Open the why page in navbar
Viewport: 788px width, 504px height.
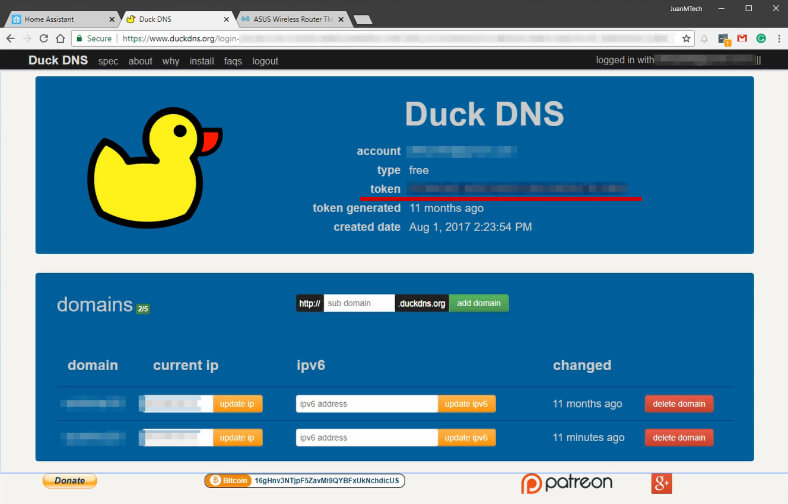170,61
